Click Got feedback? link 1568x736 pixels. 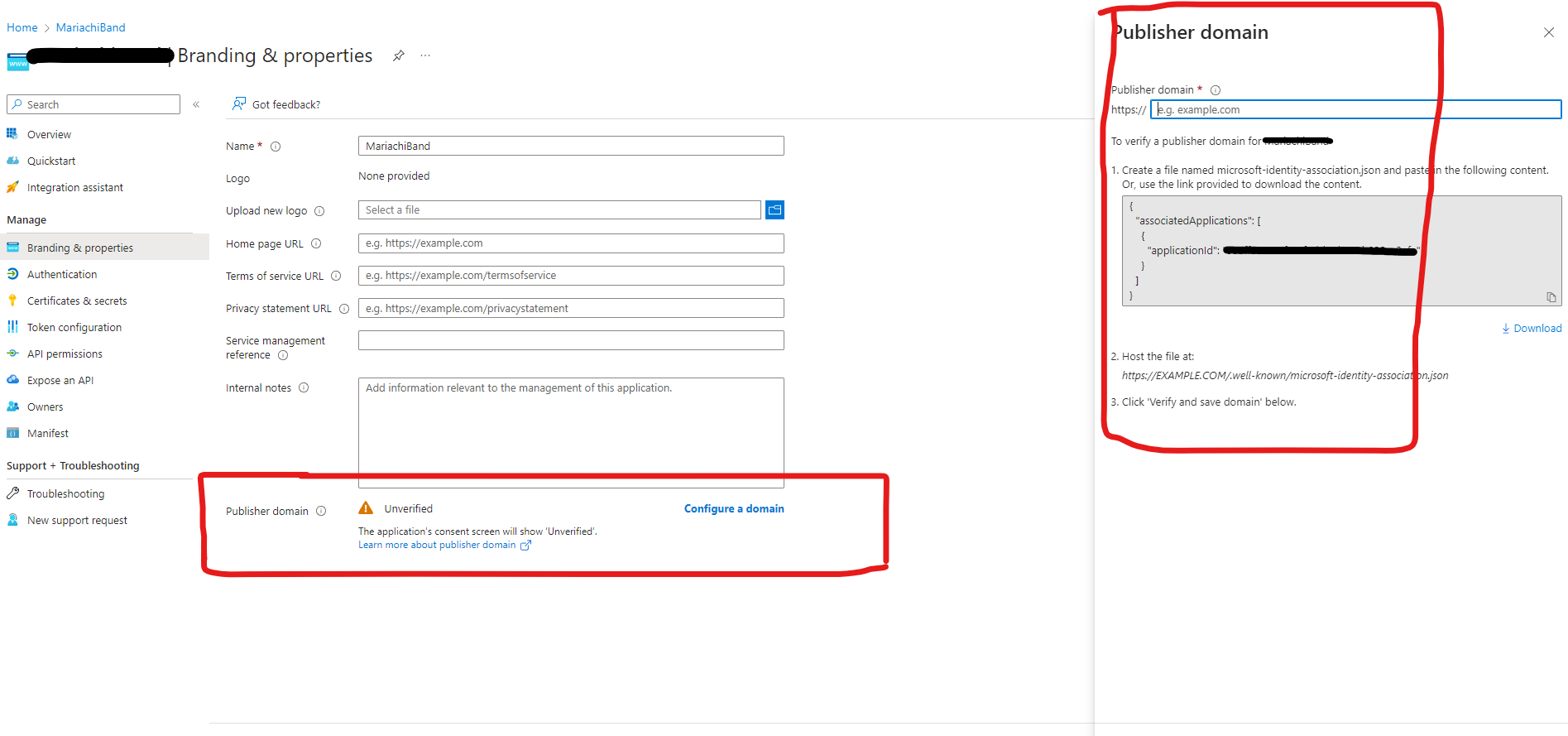[x=286, y=104]
